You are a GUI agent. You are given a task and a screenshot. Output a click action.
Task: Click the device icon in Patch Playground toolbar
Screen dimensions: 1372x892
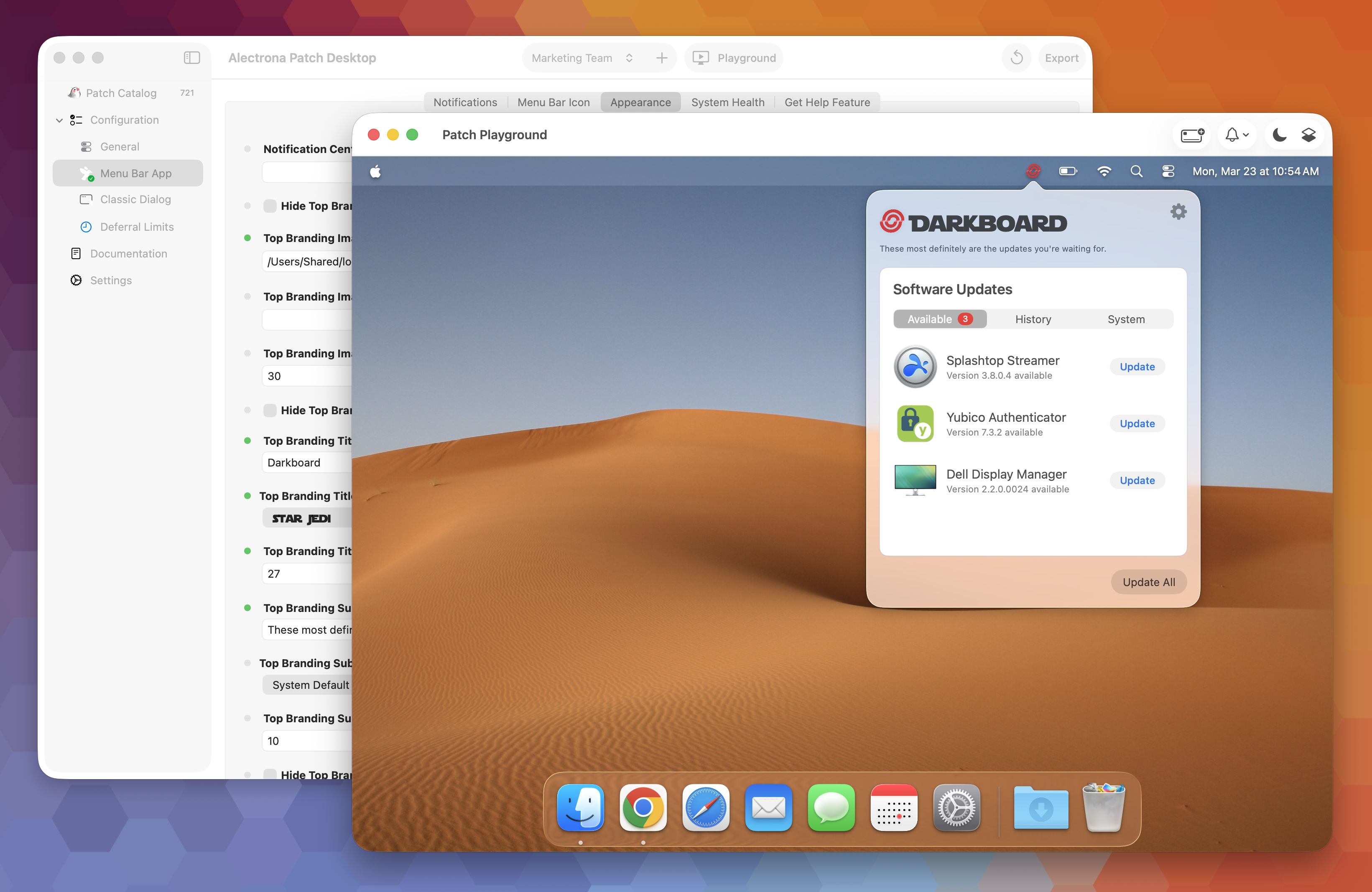click(1192, 135)
